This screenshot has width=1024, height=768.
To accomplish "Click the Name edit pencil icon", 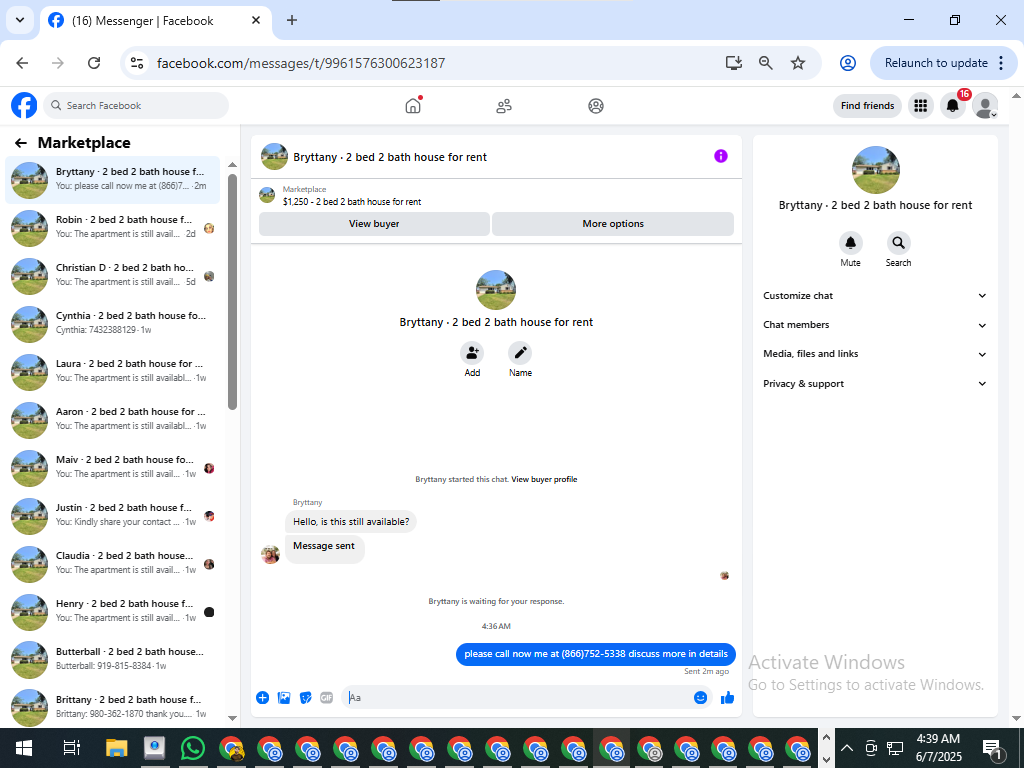I will click(520, 353).
